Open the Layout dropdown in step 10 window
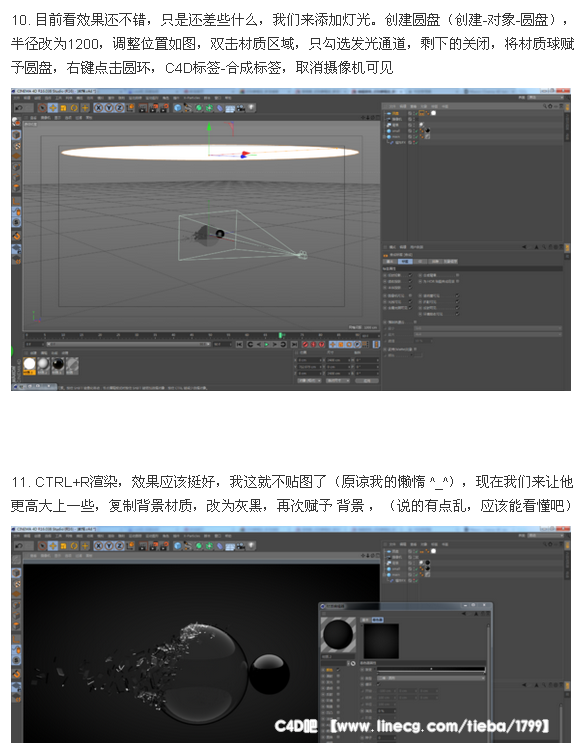This screenshot has height=743, width=575. [x=546, y=97]
